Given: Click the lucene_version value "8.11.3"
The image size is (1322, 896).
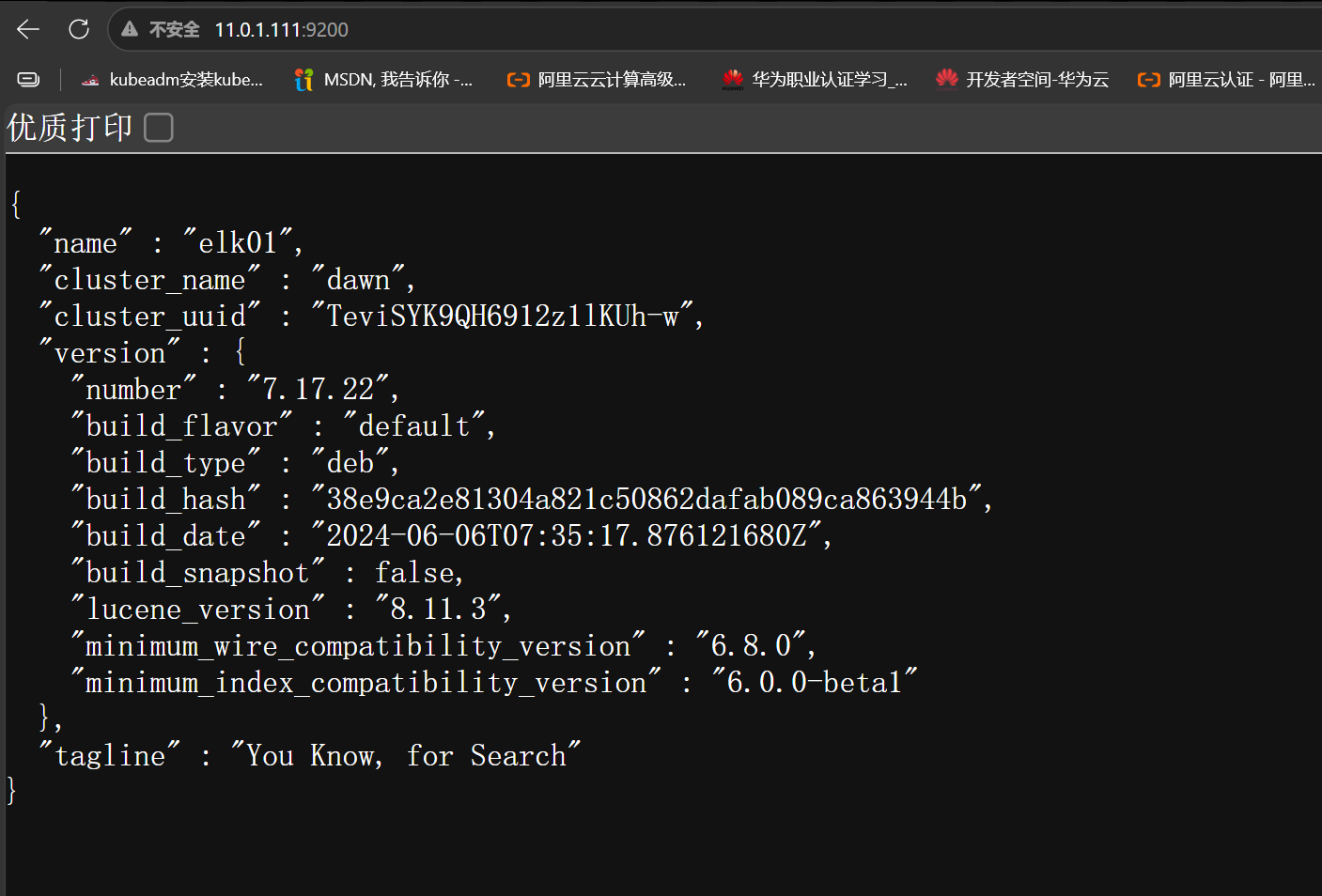Looking at the screenshot, I should [x=438, y=610].
